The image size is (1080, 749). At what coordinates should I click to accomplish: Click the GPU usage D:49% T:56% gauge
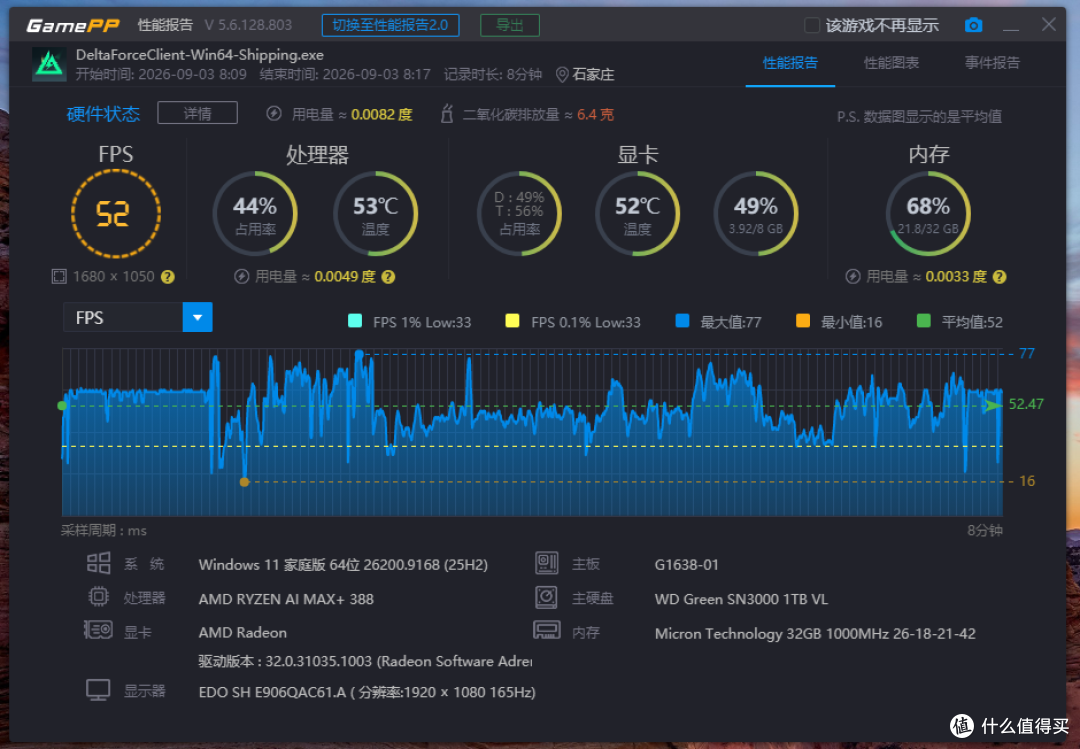click(x=519, y=214)
